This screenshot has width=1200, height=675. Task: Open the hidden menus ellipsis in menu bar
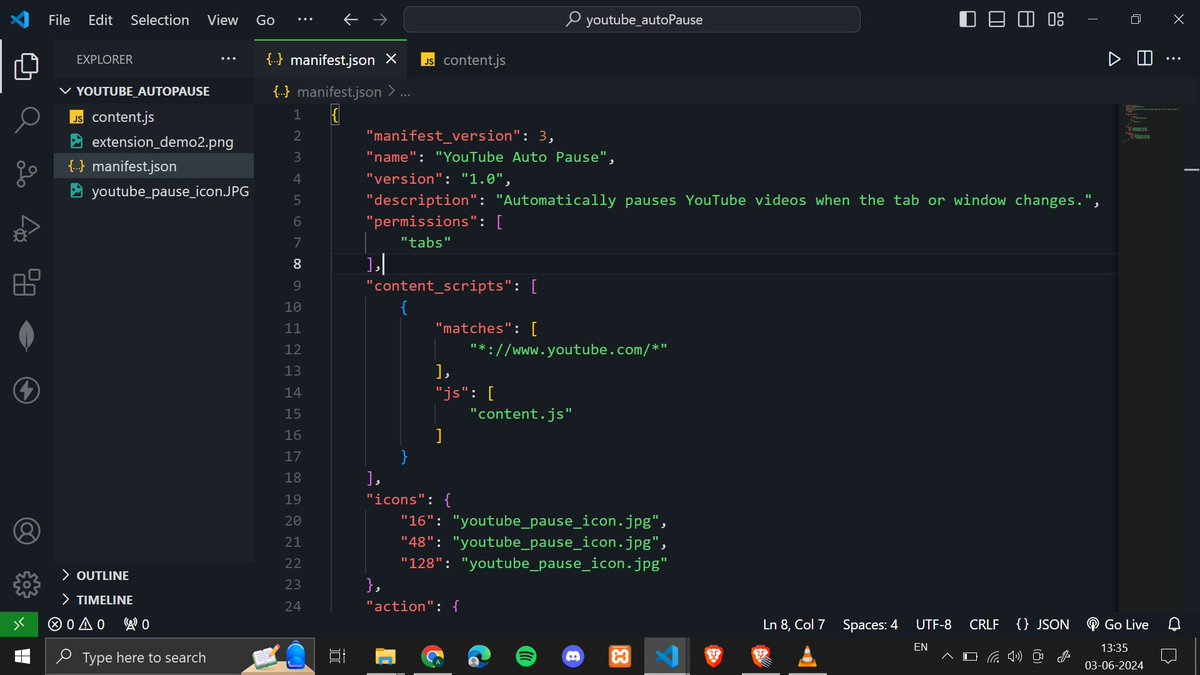click(x=305, y=19)
